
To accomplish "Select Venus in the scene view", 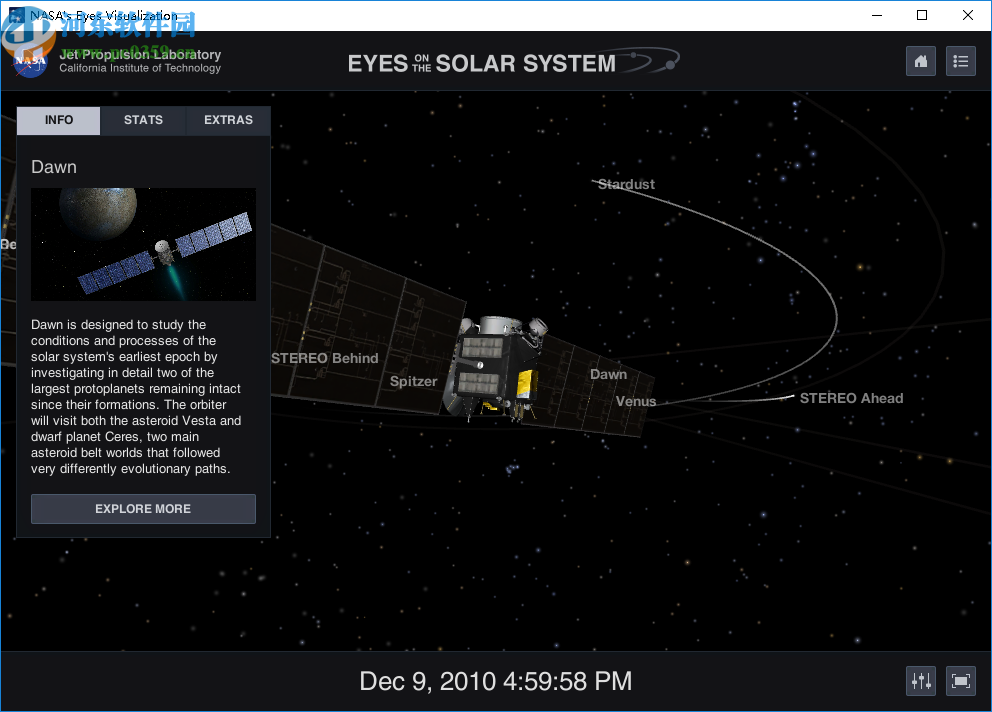I will coord(635,401).
